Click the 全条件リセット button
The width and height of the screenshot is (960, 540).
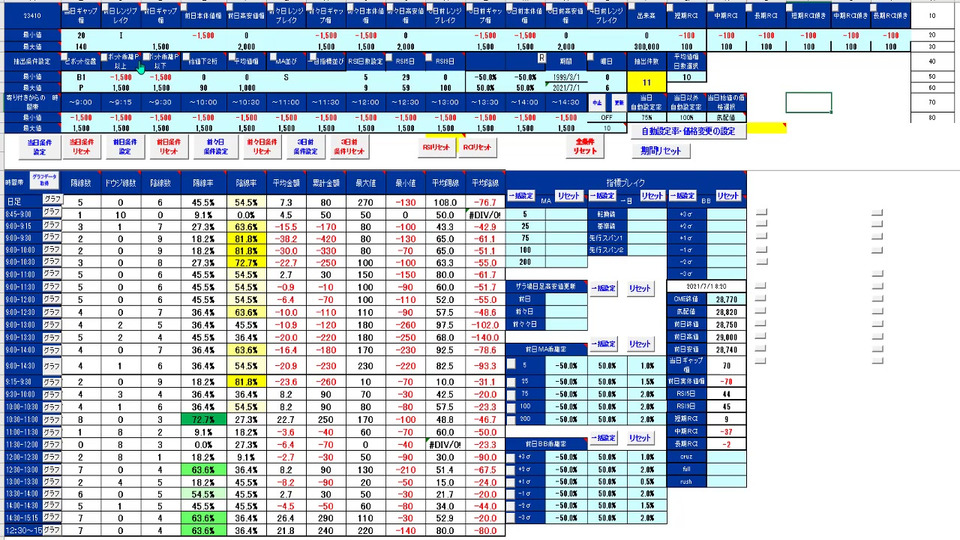click(x=585, y=147)
